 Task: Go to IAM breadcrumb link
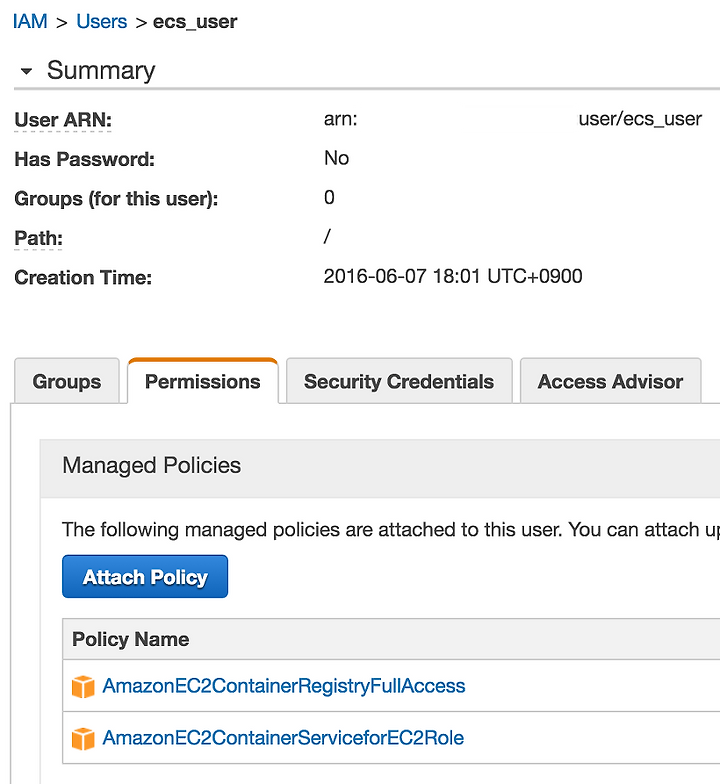point(30,22)
